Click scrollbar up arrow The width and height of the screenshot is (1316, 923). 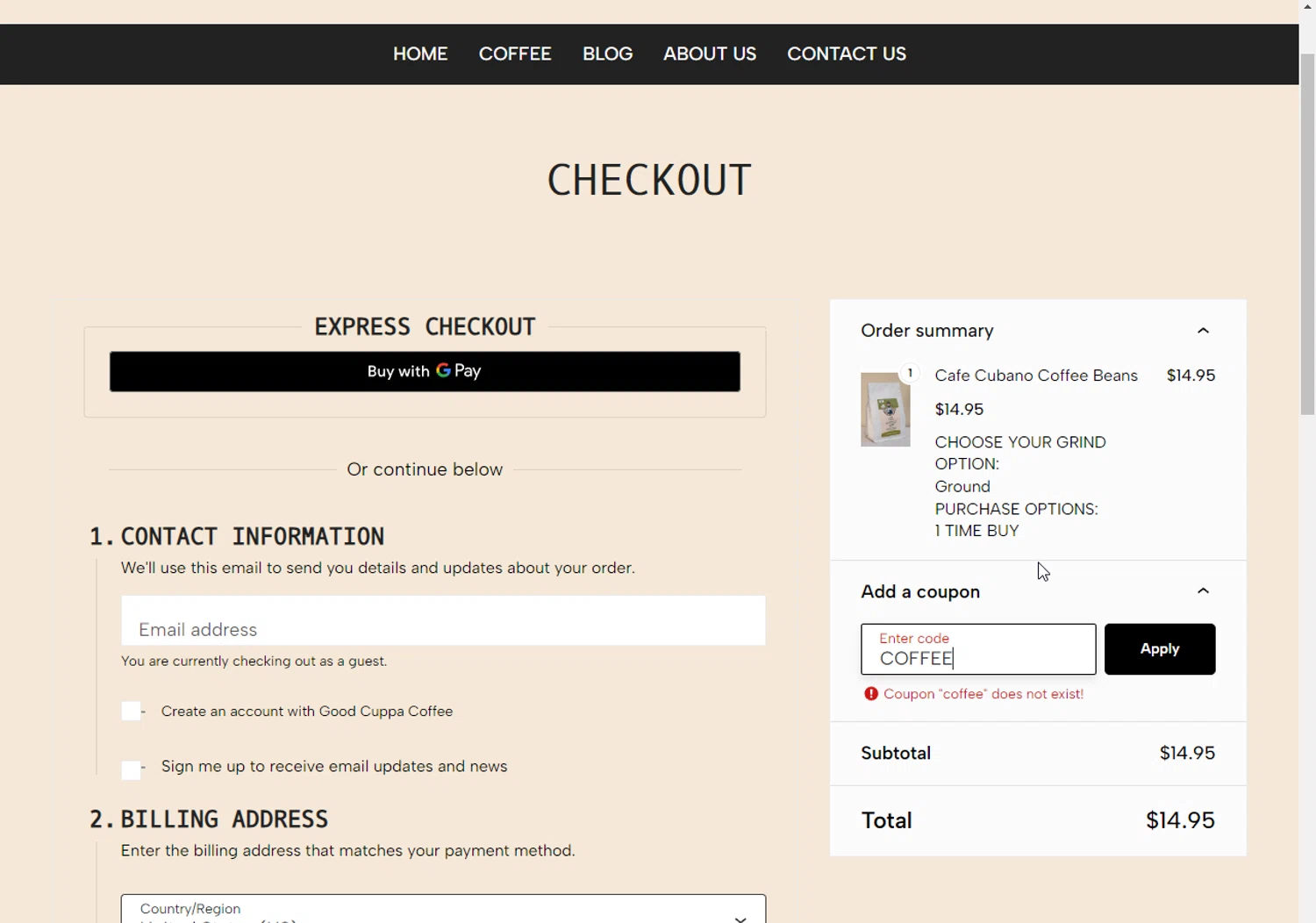tap(1307, 7)
